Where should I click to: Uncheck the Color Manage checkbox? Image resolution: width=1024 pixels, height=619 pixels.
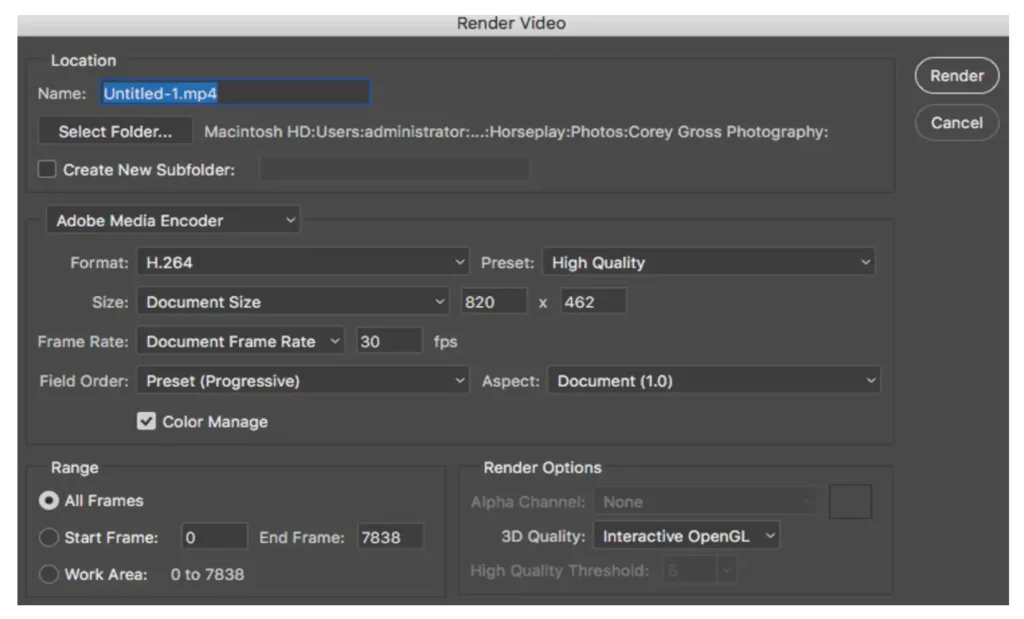(147, 422)
